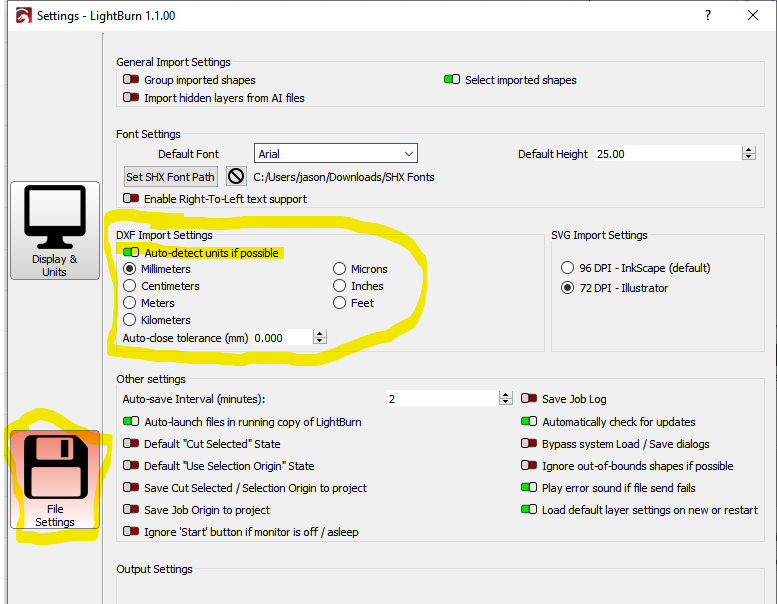Select the Millimeters DXF unit
Image resolution: width=777 pixels, height=604 pixels.
click(129, 269)
